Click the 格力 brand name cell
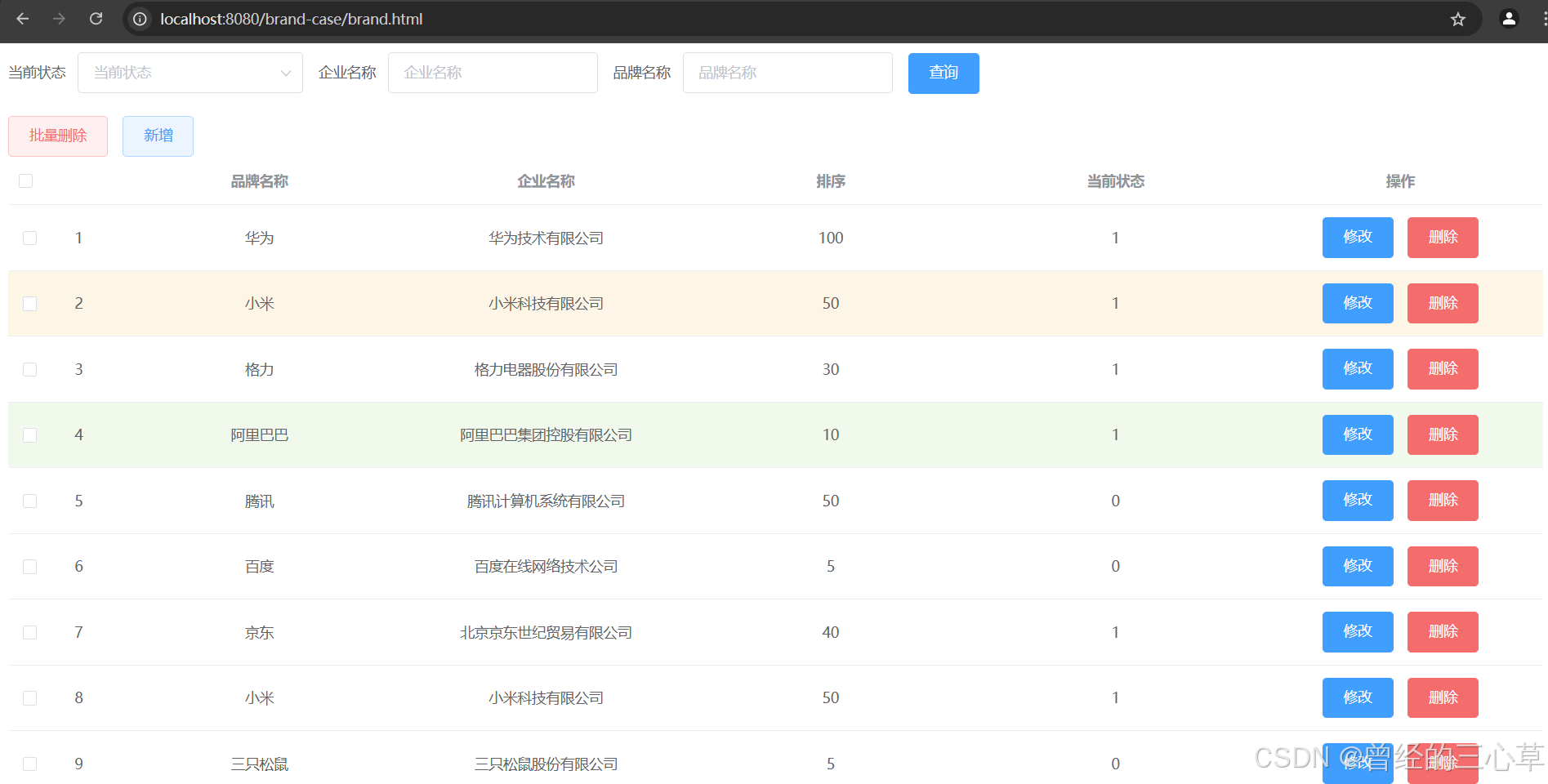The width and height of the screenshot is (1548, 784). tap(260, 370)
